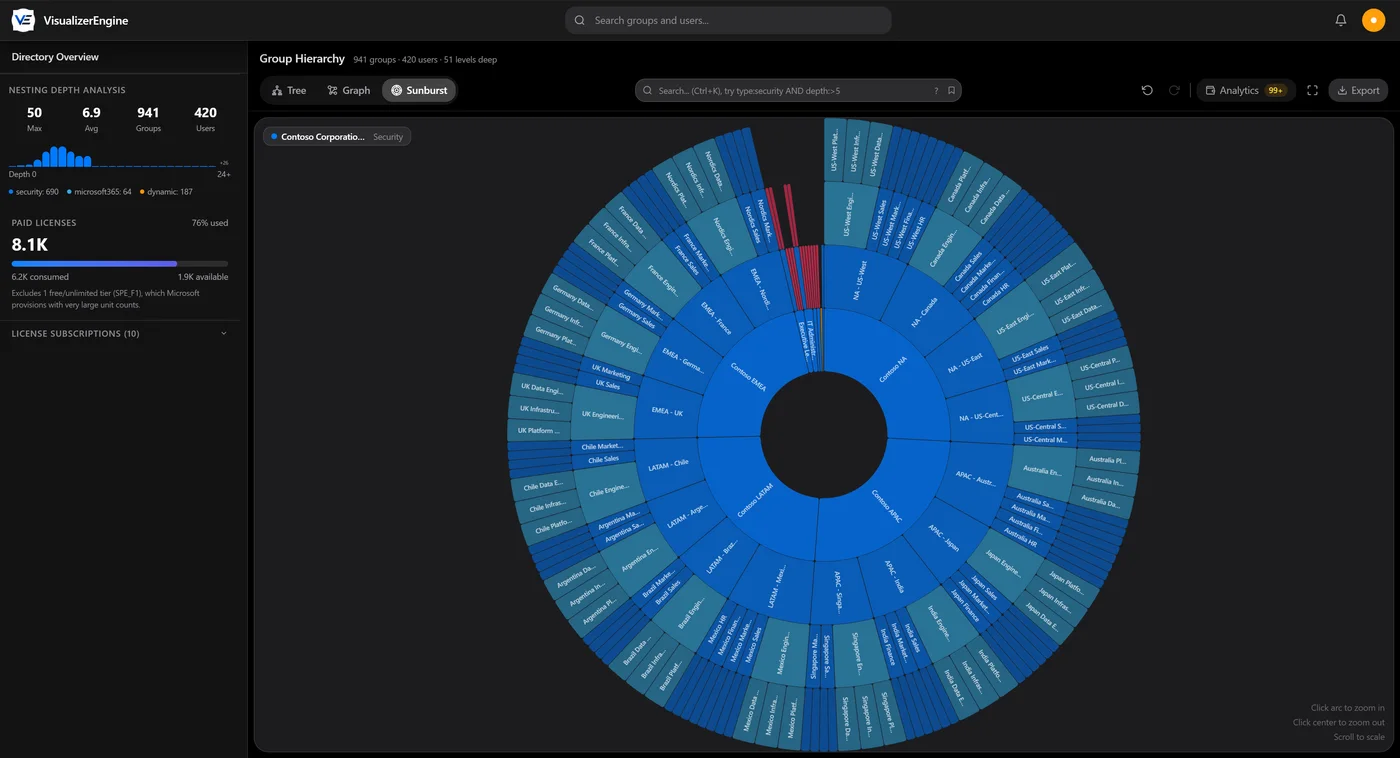This screenshot has width=1400, height=758.
Task: Zoom into the Contoso LATAM arc
Action: 756,499
